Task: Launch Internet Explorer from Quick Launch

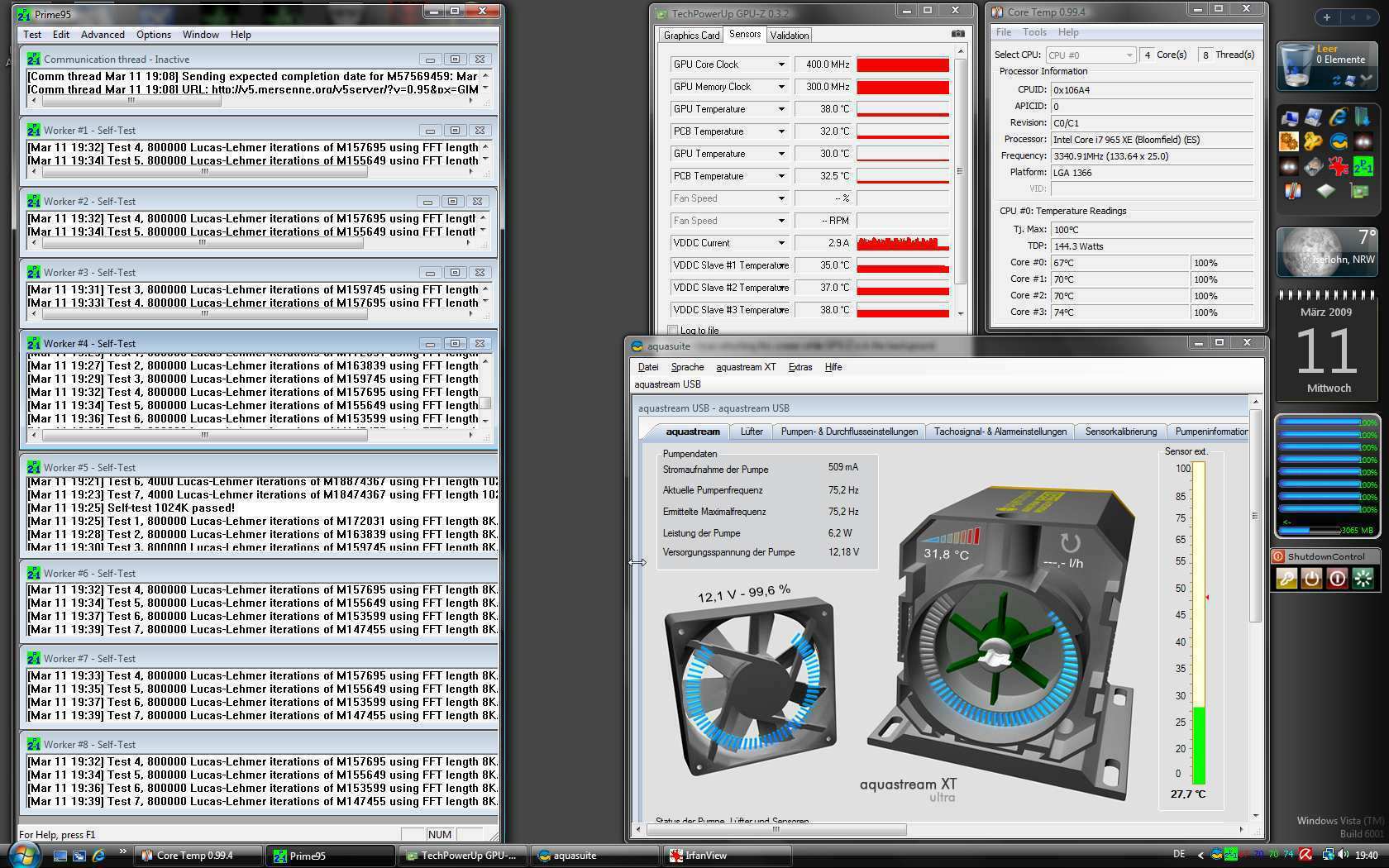Action: click(98, 856)
